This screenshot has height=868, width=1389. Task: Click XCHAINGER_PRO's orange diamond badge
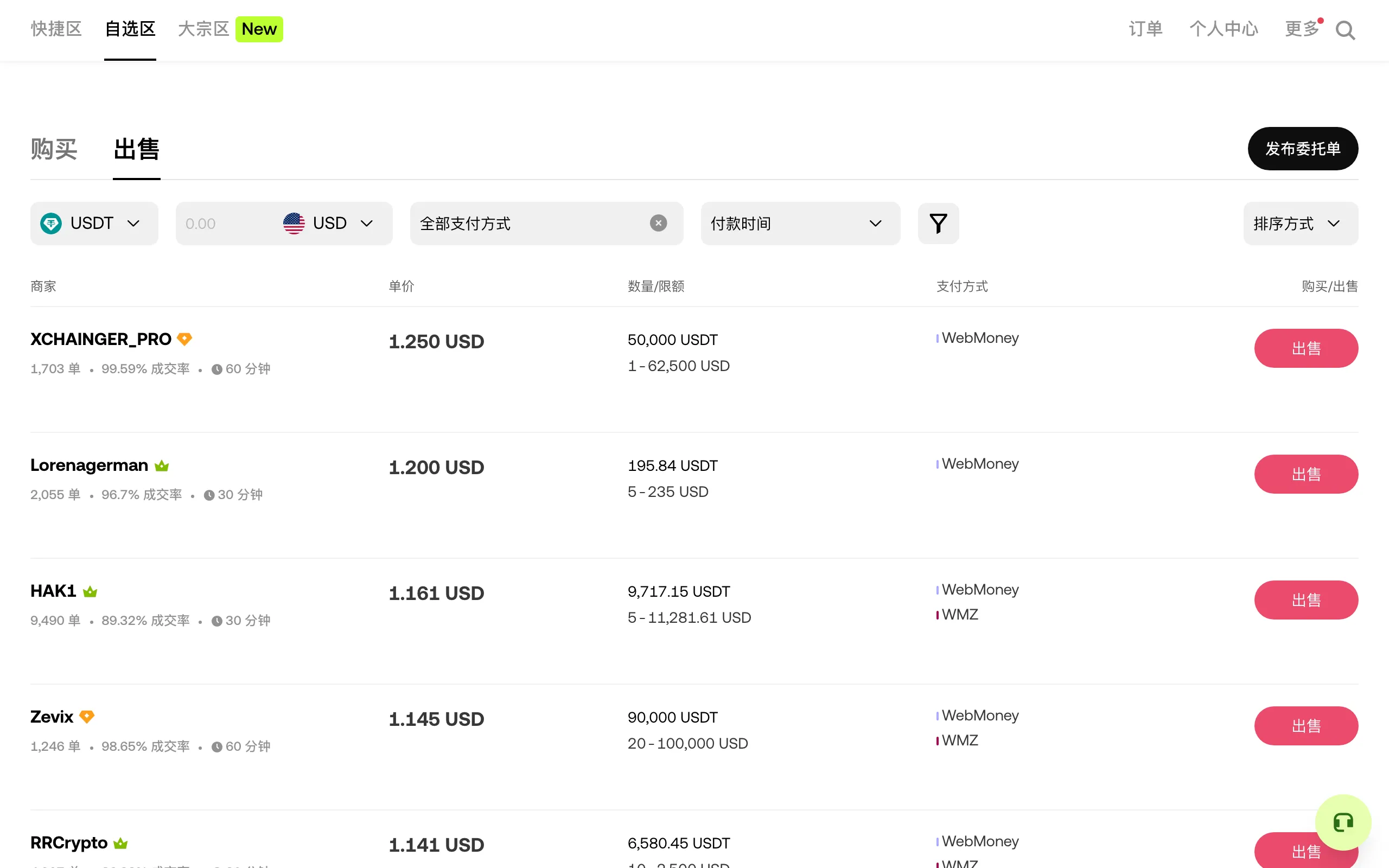tap(184, 339)
